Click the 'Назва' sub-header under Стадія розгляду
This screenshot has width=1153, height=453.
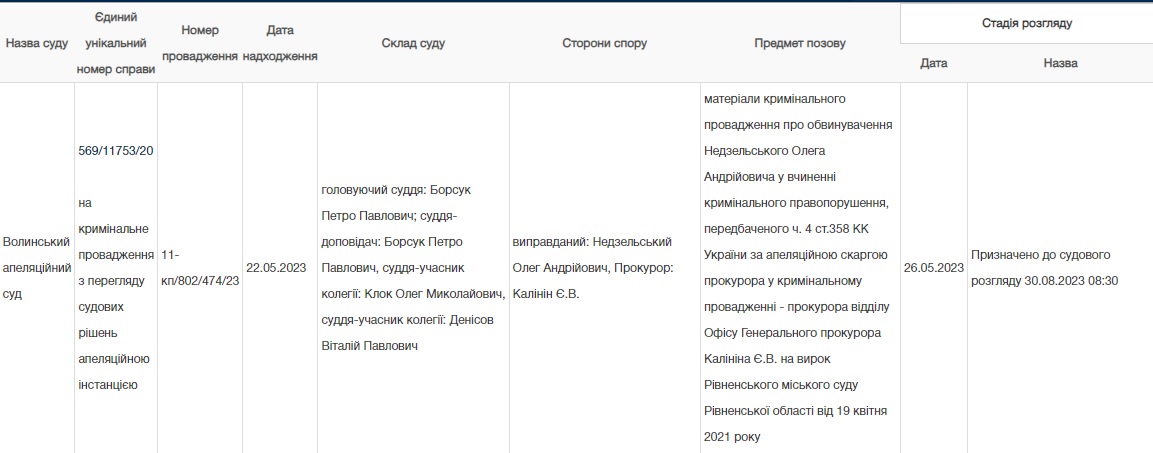click(1060, 64)
